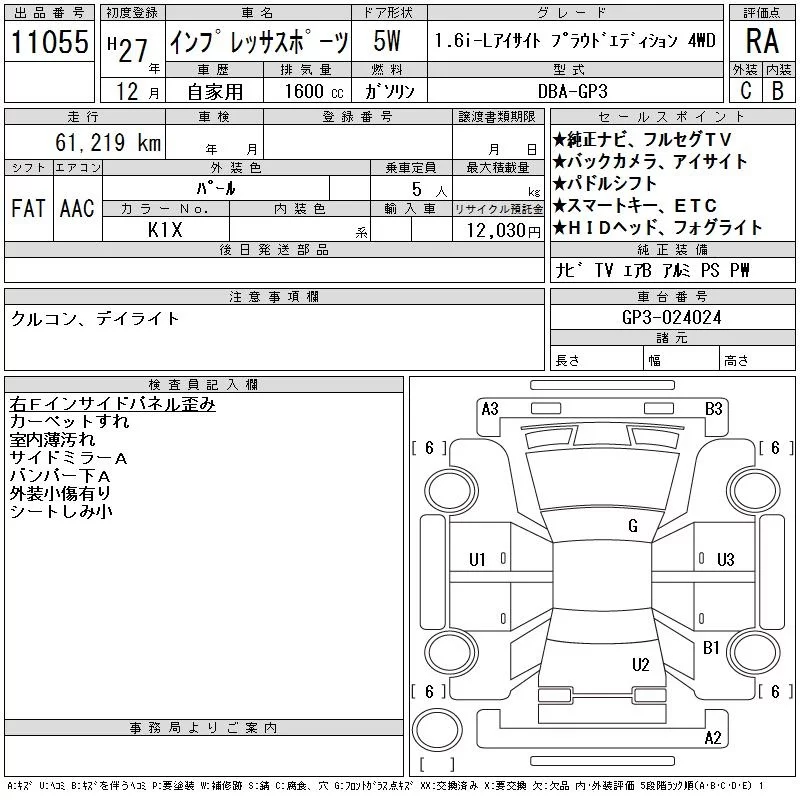This screenshot has height=800, width=800.
Task: Click the spare tire circle on diagram
Action: [437, 730]
